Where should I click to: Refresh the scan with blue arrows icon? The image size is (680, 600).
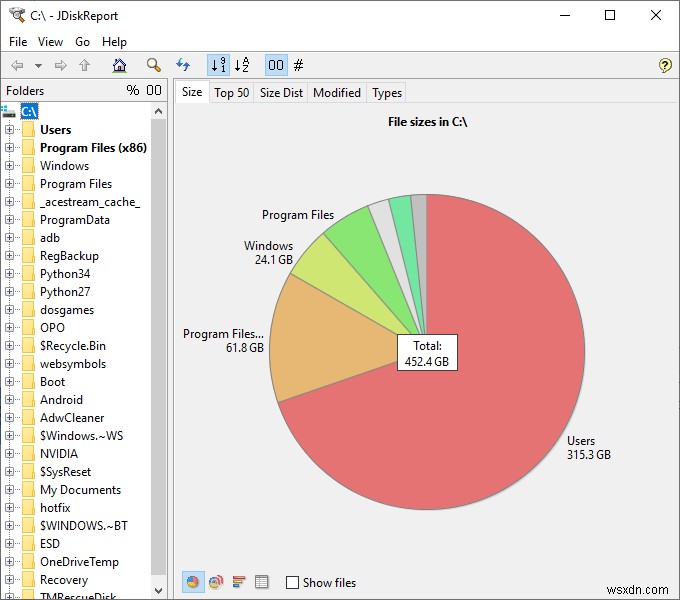(183, 65)
